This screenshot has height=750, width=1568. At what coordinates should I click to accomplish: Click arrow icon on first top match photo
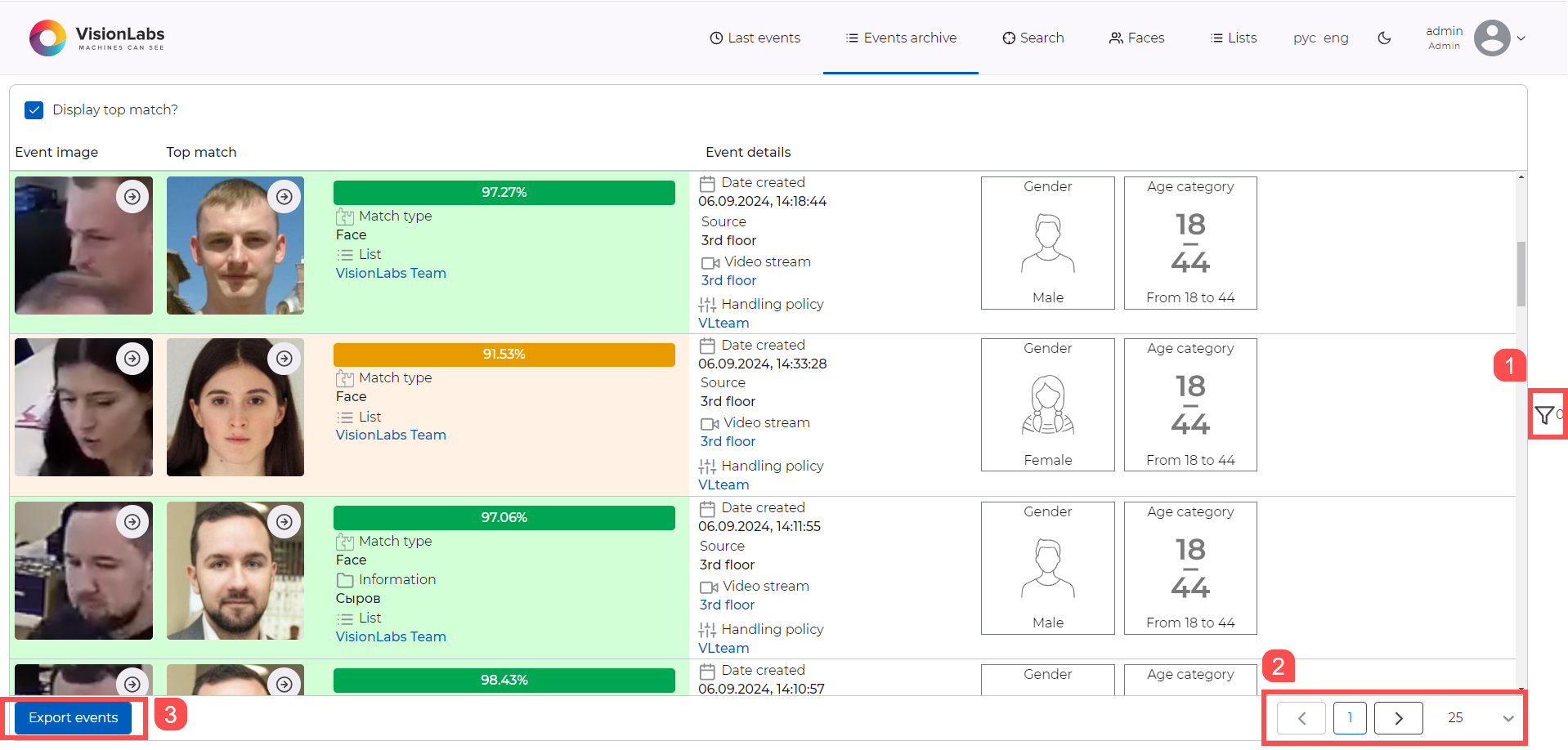pos(284,197)
